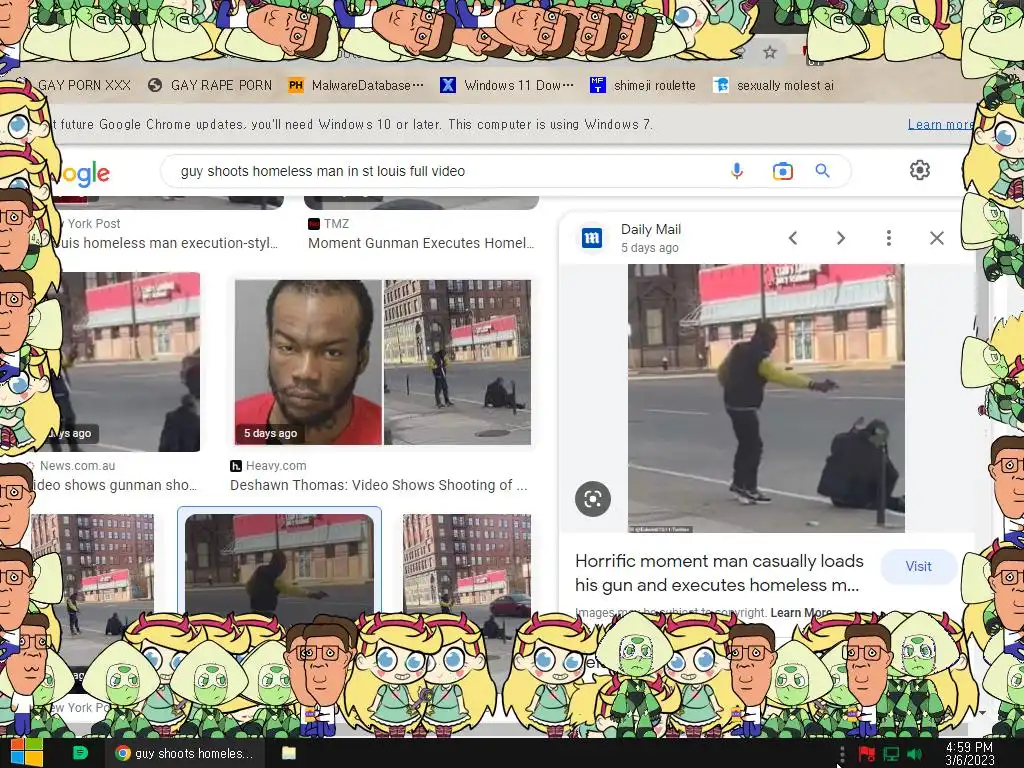Open the News.com.au result caption
This screenshot has width=1024, height=768.
coord(115,485)
